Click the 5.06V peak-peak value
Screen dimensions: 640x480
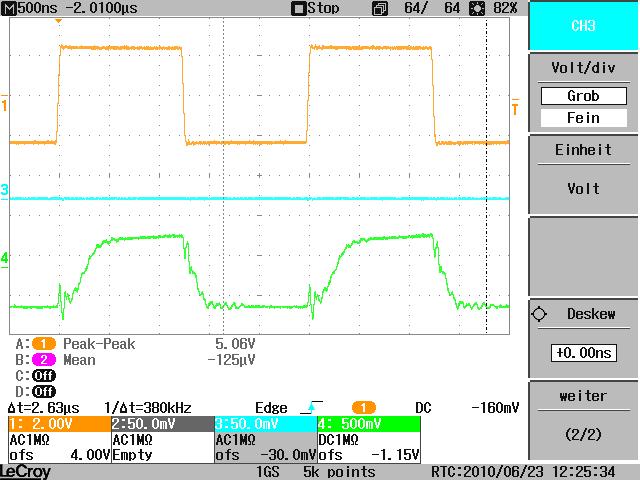(235, 344)
